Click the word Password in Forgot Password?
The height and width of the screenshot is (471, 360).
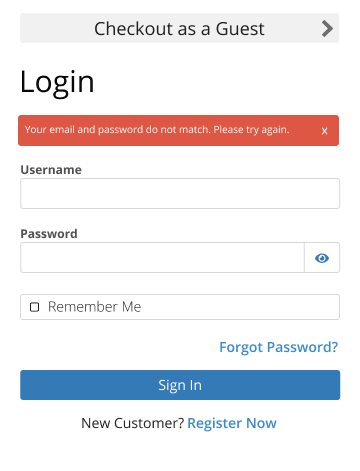(302, 347)
